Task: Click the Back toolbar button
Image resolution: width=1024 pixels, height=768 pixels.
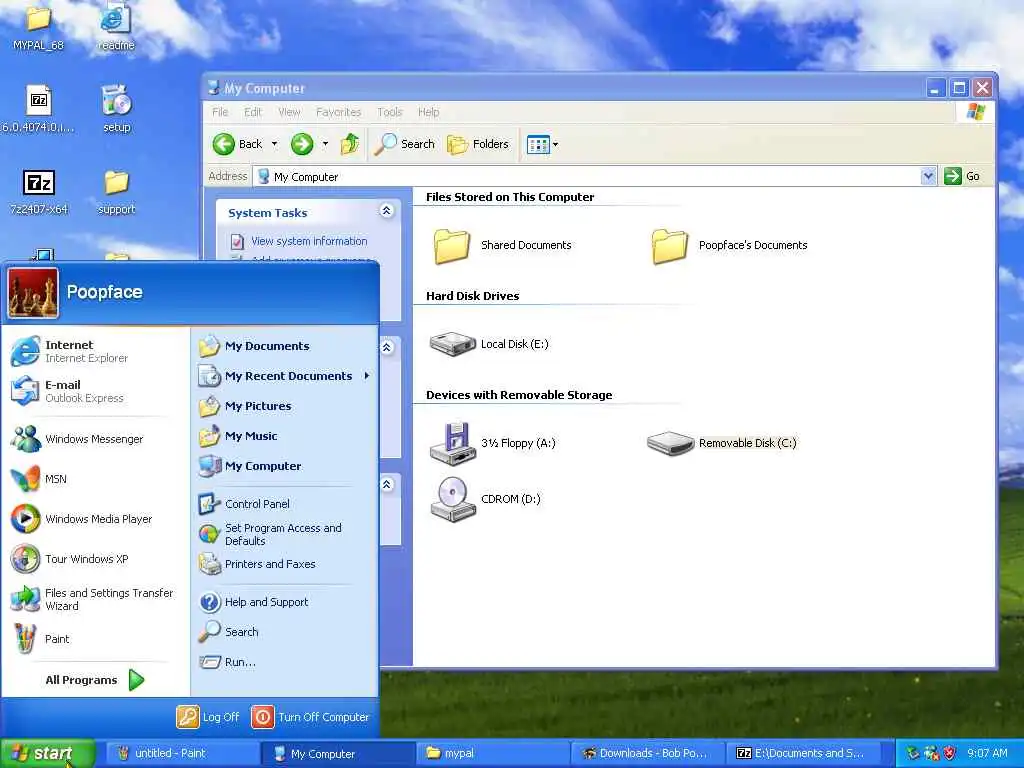Action: tap(238, 144)
